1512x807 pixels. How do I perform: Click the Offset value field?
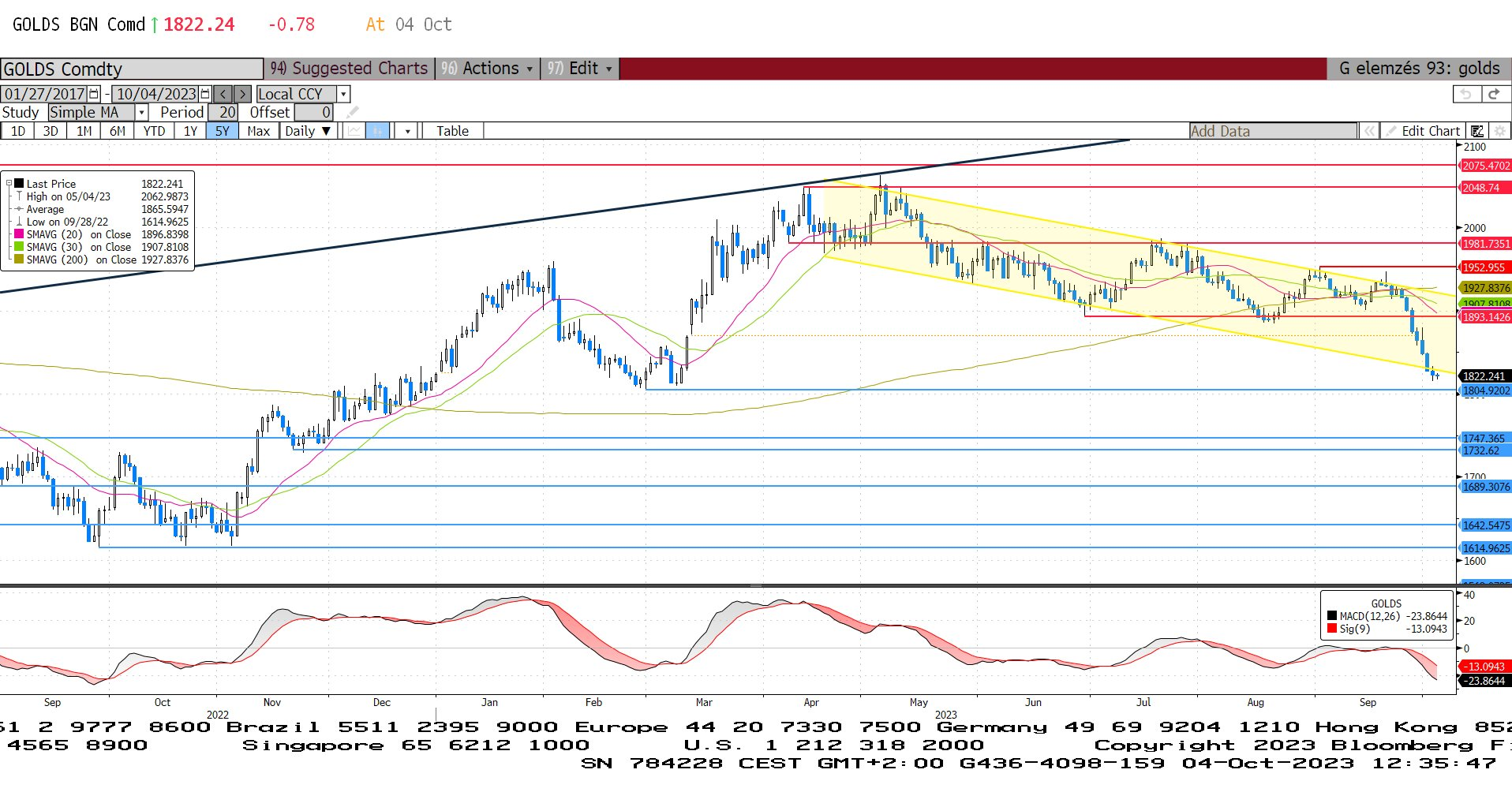(314, 113)
